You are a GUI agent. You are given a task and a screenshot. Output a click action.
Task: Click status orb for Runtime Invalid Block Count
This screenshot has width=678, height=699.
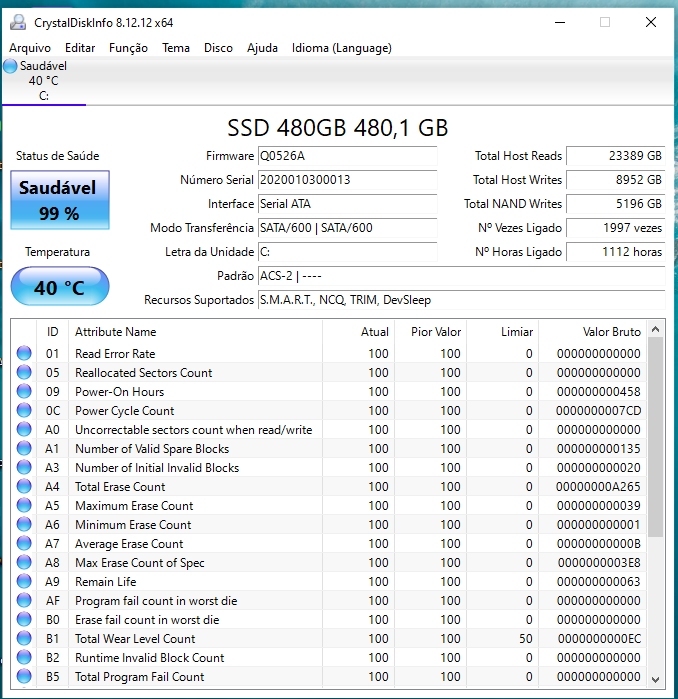click(x=24, y=657)
